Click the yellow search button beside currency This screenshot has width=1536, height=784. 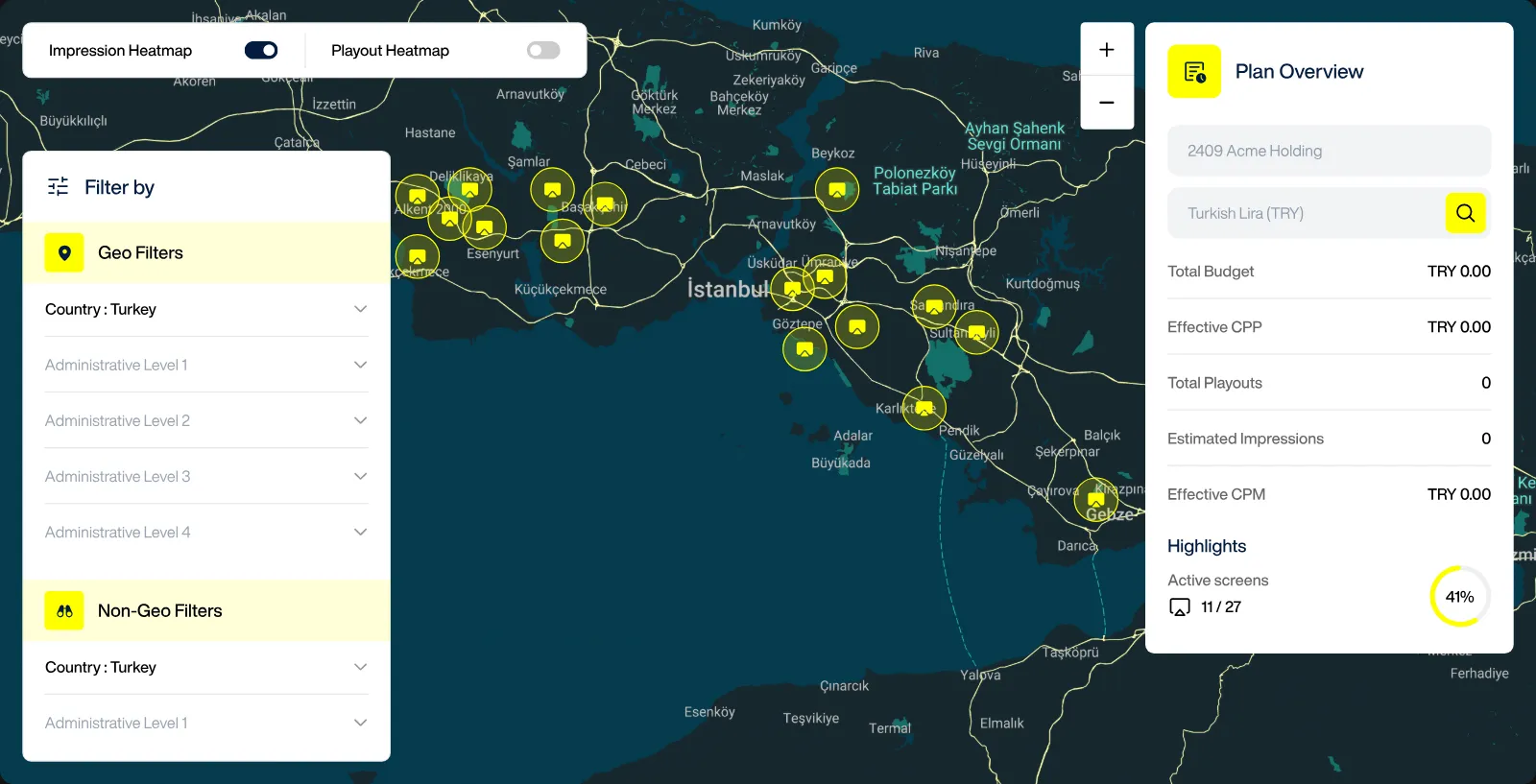[1465, 213]
